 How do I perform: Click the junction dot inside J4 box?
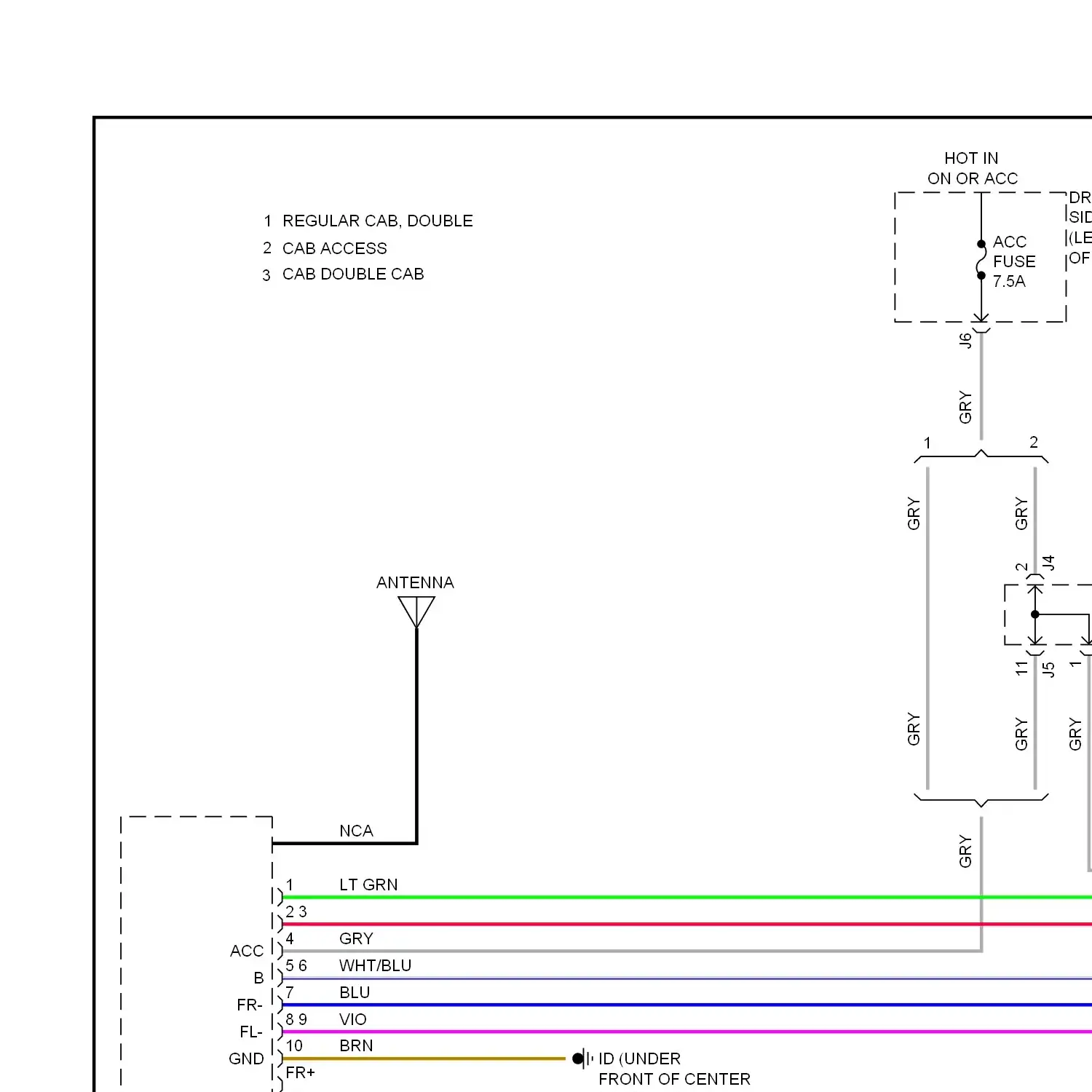click(x=1035, y=614)
